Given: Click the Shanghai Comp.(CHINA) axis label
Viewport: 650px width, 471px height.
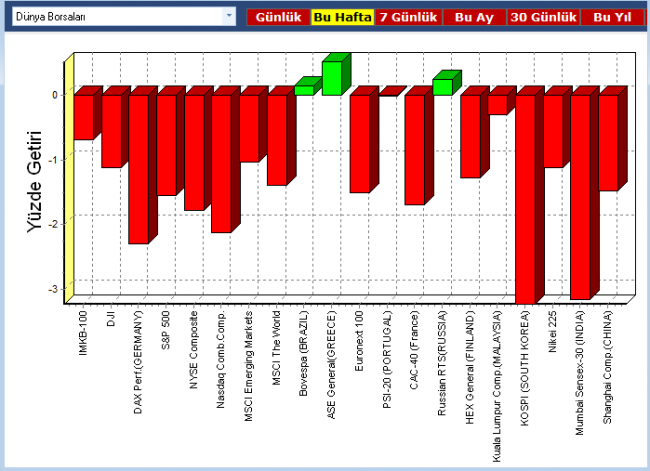Looking at the screenshot, I should (x=608, y=367).
